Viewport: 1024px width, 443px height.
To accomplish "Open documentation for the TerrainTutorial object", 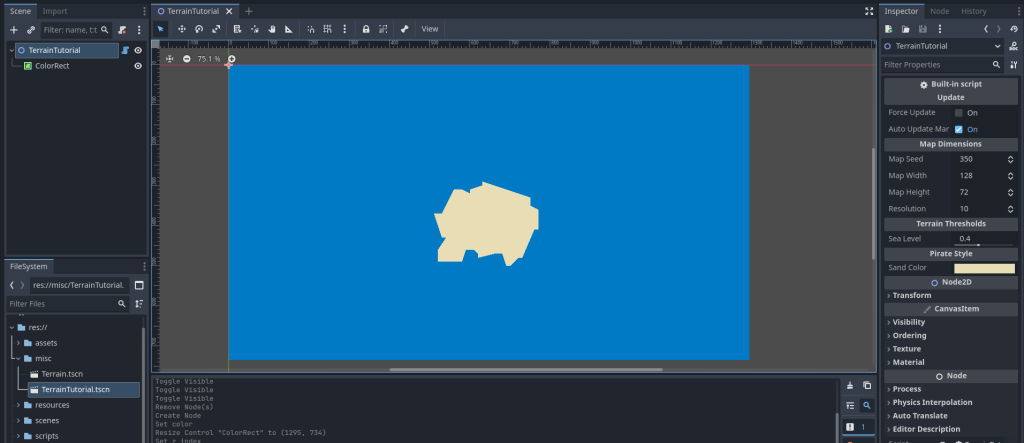I will (1013, 46).
